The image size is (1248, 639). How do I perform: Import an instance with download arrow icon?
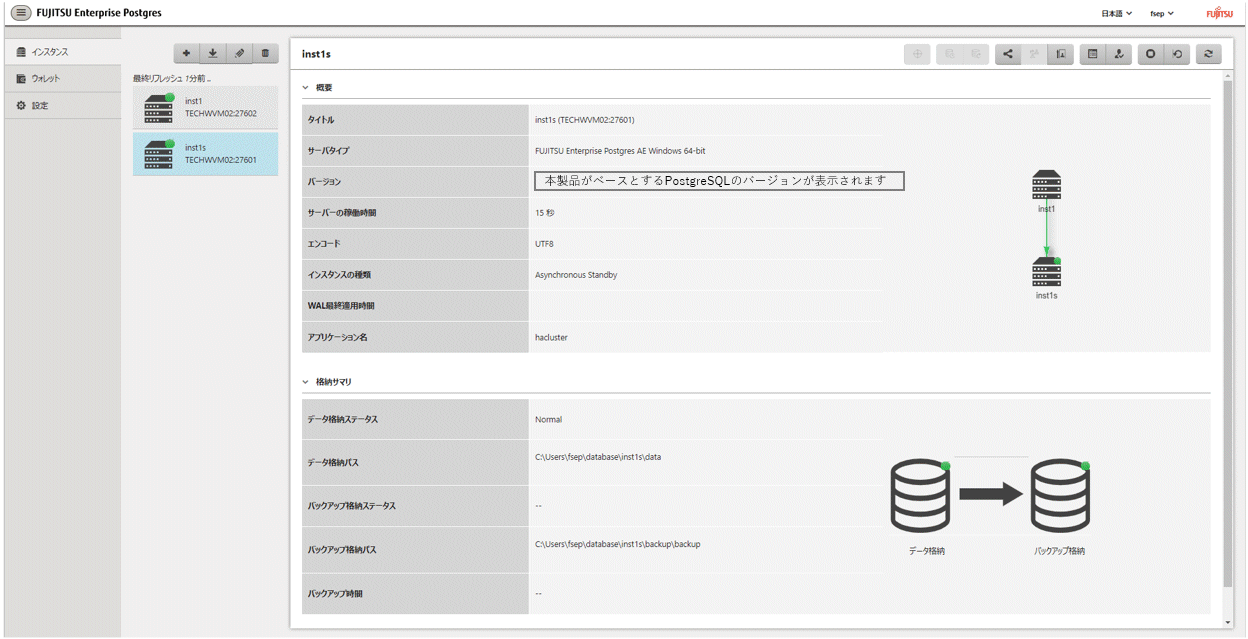coord(213,53)
